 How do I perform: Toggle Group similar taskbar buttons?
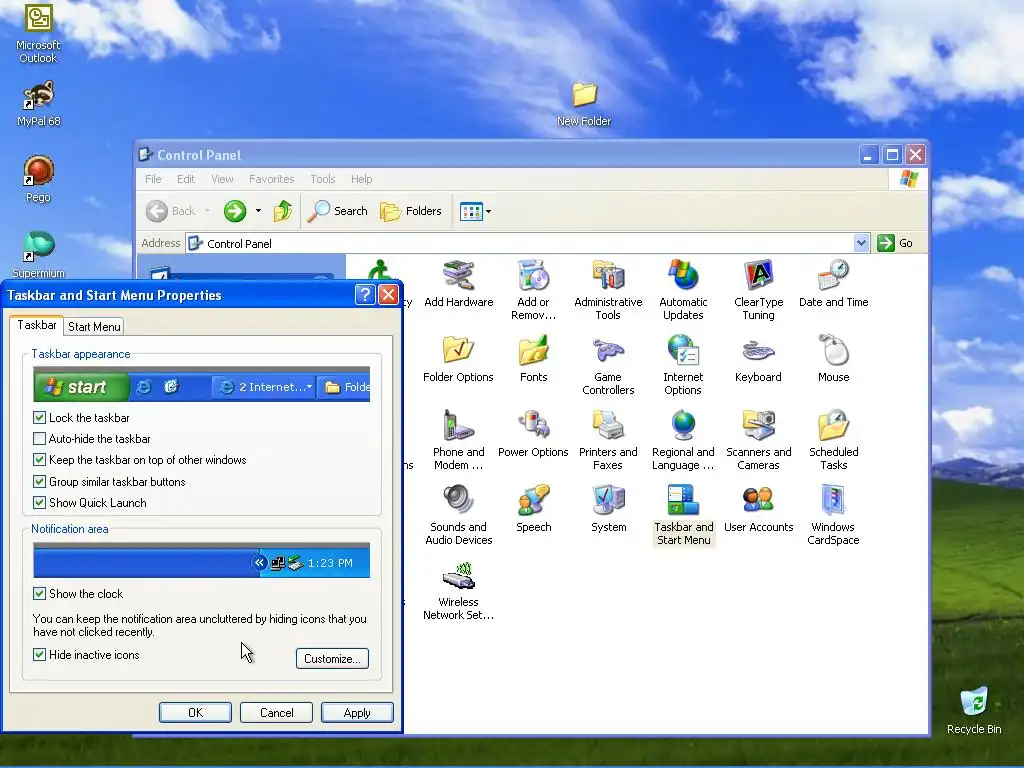[39, 482]
